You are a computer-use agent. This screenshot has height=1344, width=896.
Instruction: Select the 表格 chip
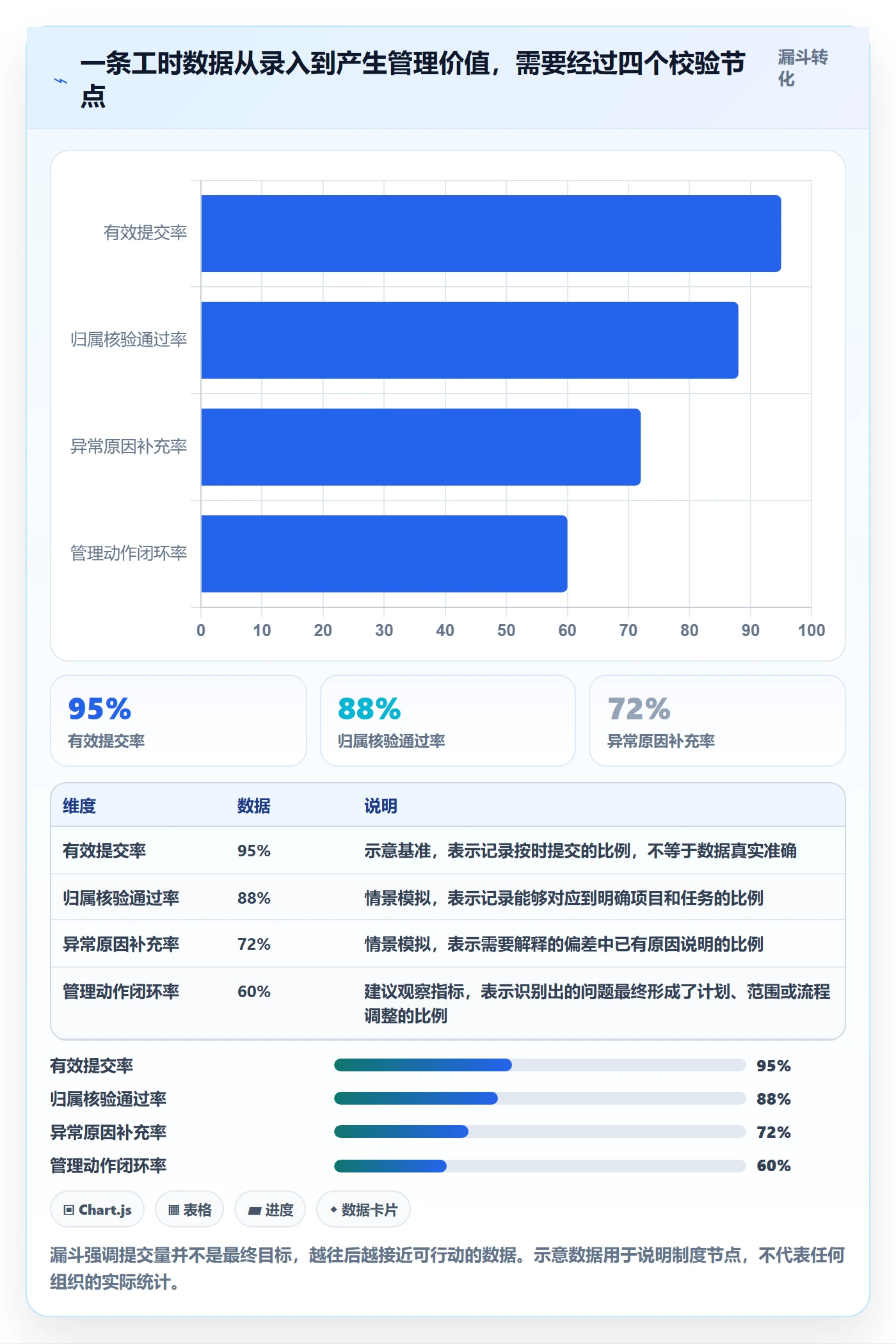coord(189,1209)
